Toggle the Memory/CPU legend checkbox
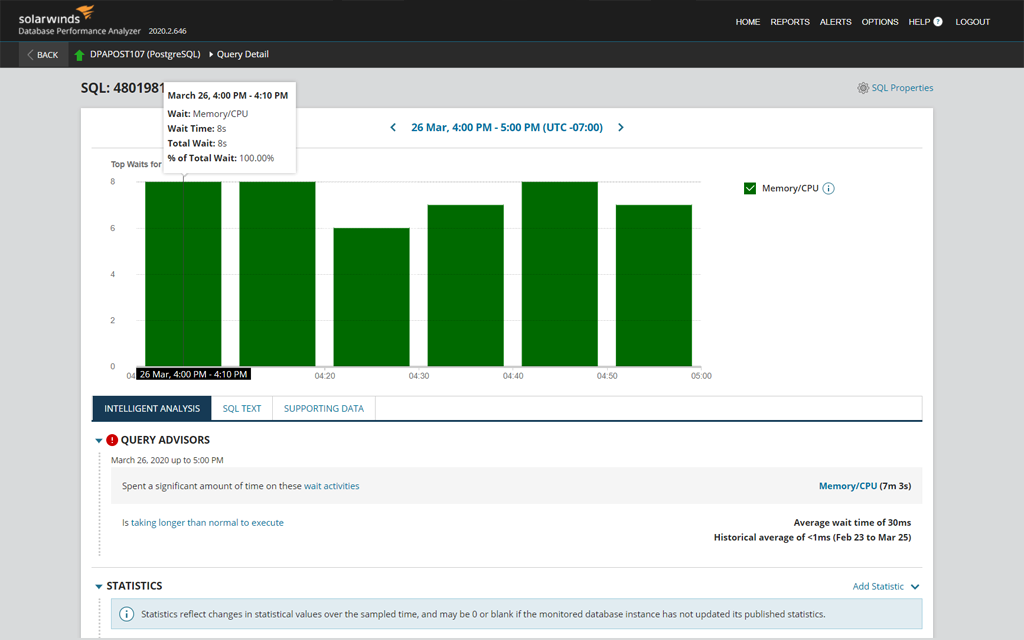The height and width of the screenshot is (640, 1024). click(749, 188)
